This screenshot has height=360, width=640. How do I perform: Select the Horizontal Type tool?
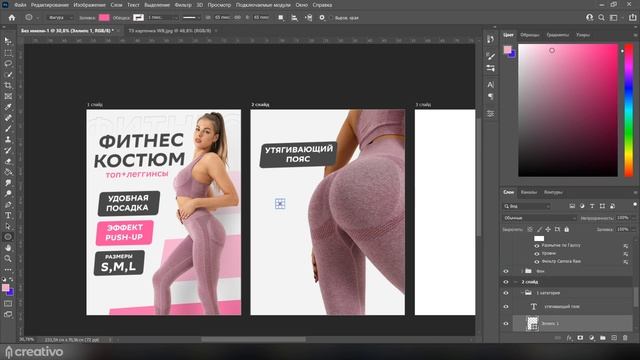[8, 215]
